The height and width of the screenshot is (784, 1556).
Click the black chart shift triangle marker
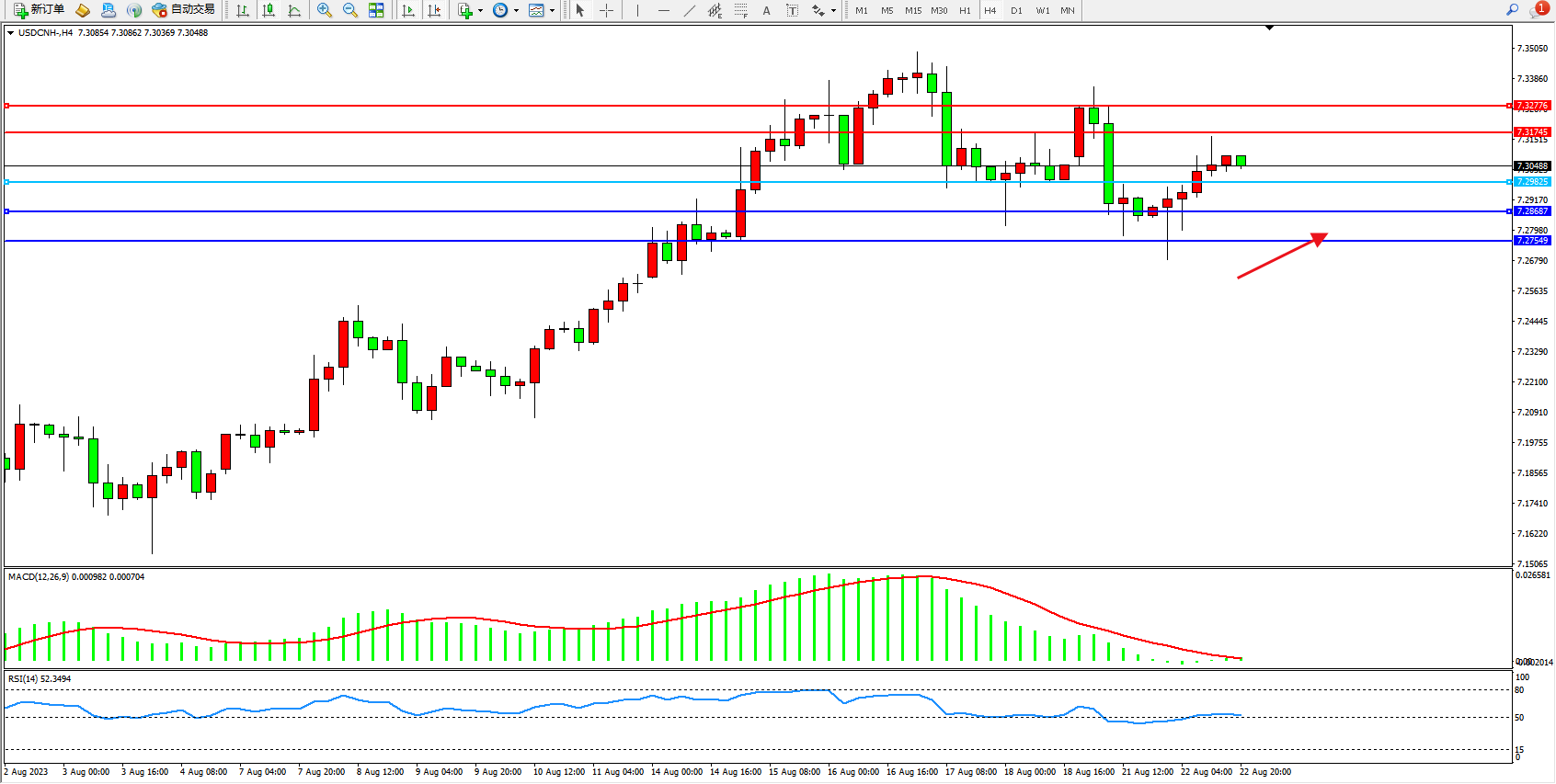coord(1269,28)
